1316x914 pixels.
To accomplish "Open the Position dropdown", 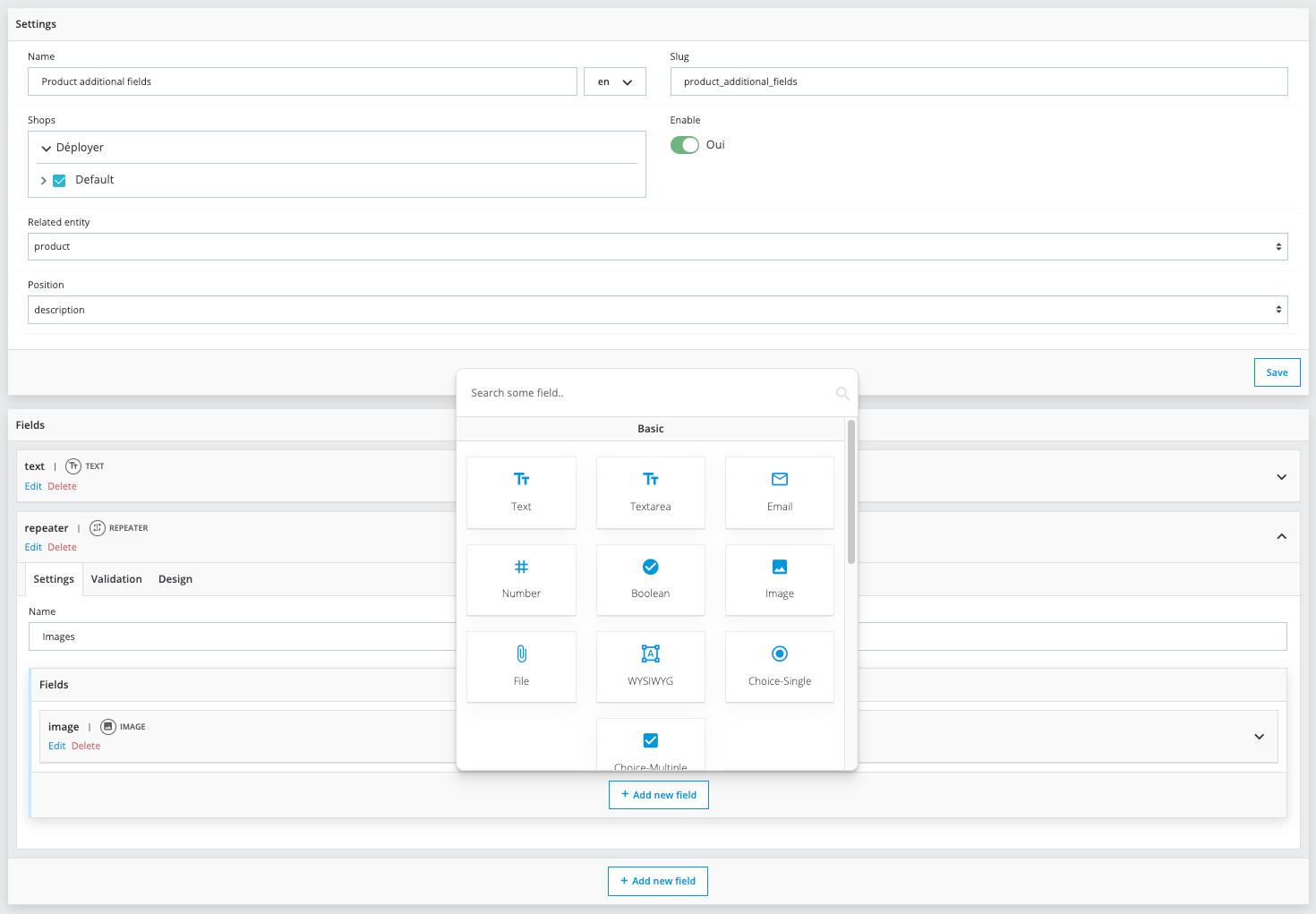I will tap(657, 310).
